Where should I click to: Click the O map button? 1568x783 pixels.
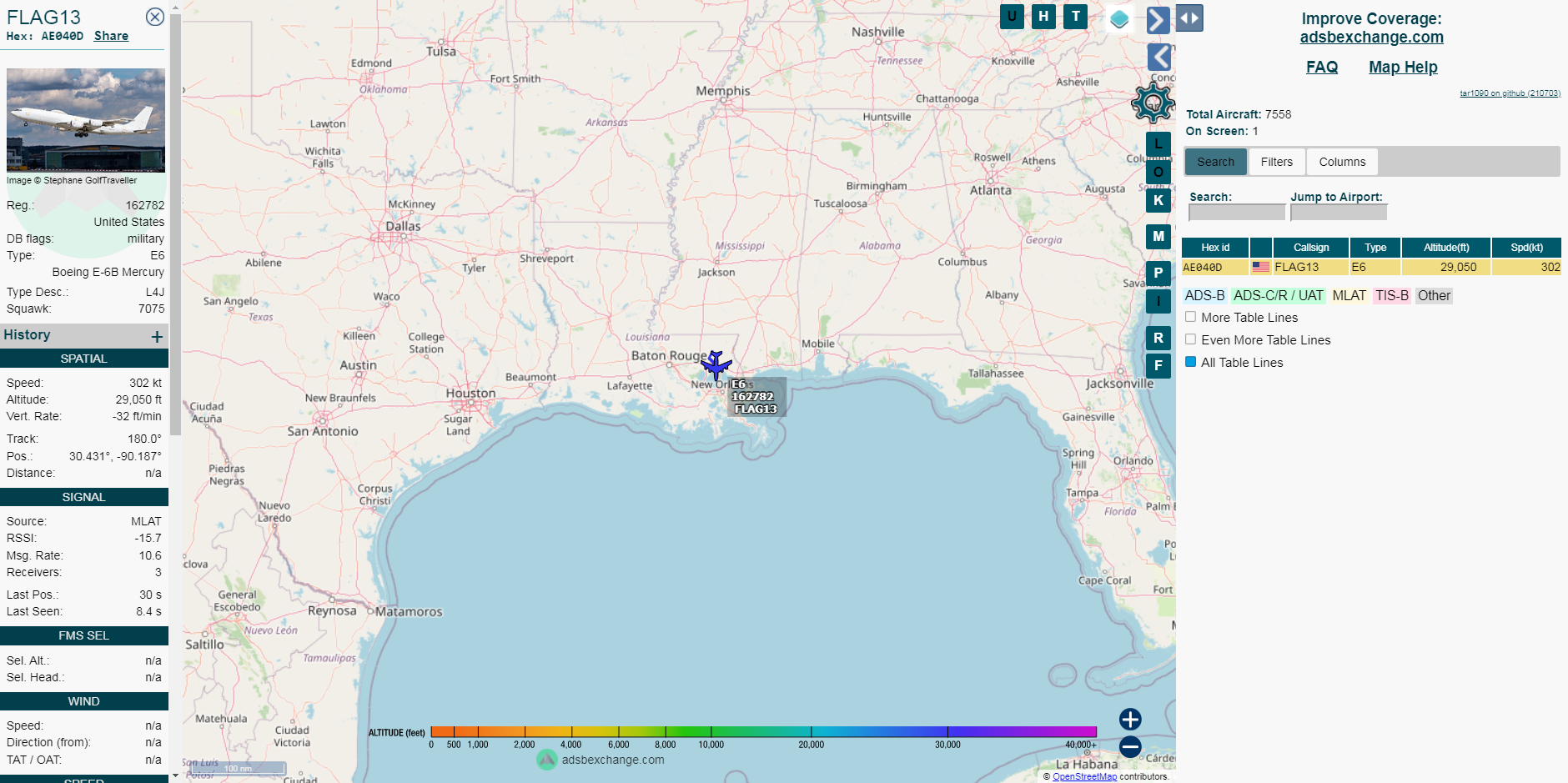click(1158, 172)
